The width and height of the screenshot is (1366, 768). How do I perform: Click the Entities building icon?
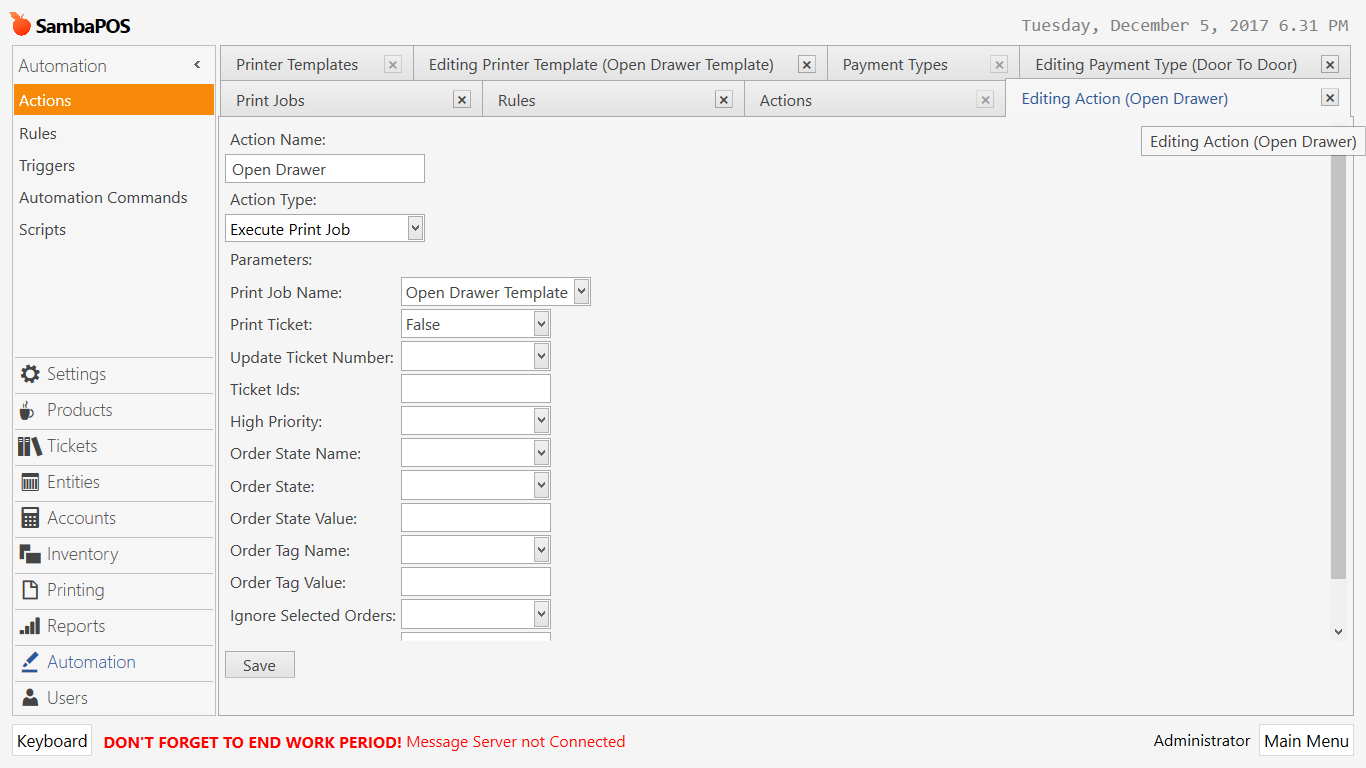tap(30, 482)
